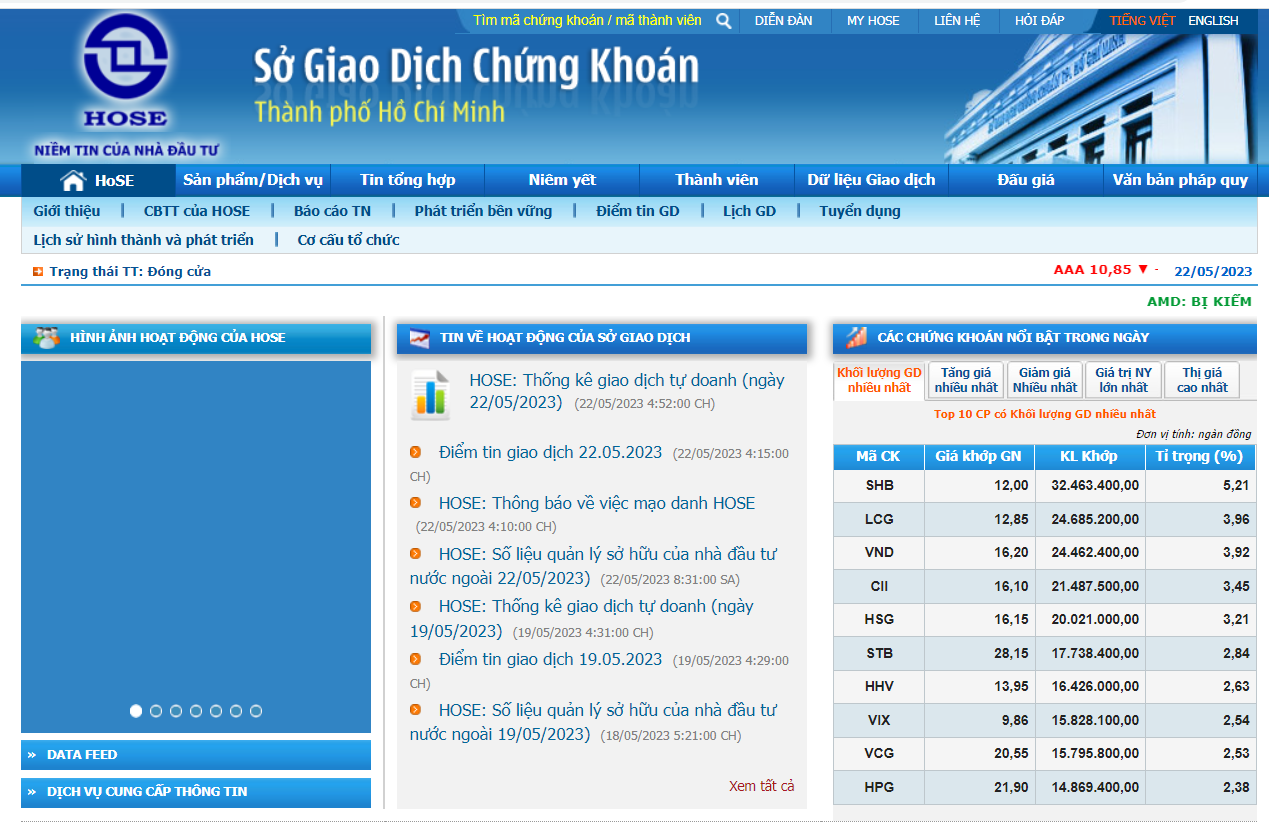Click the slideshow image panel
The width and height of the screenshot is (1269, 827).
pos(196,547)
